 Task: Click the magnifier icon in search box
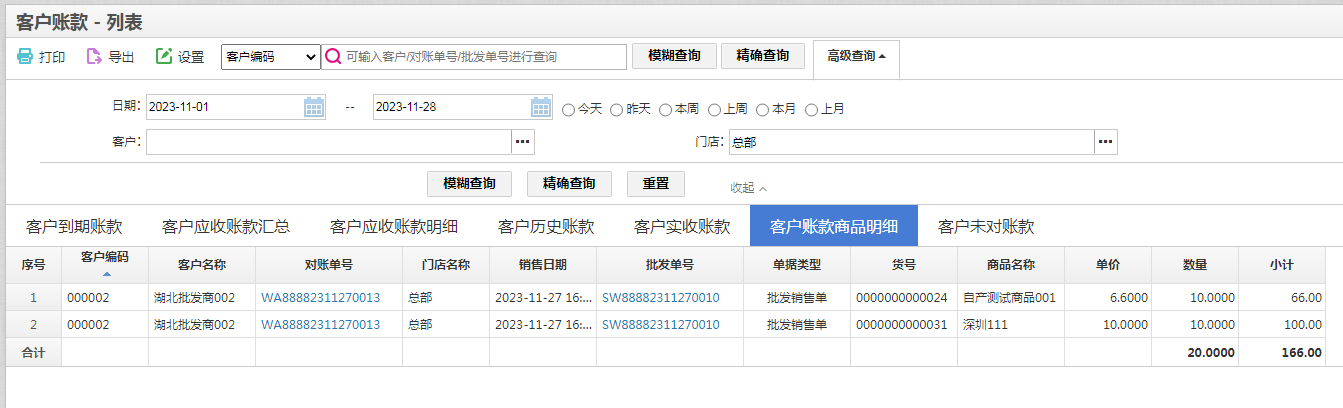[333, 57]
